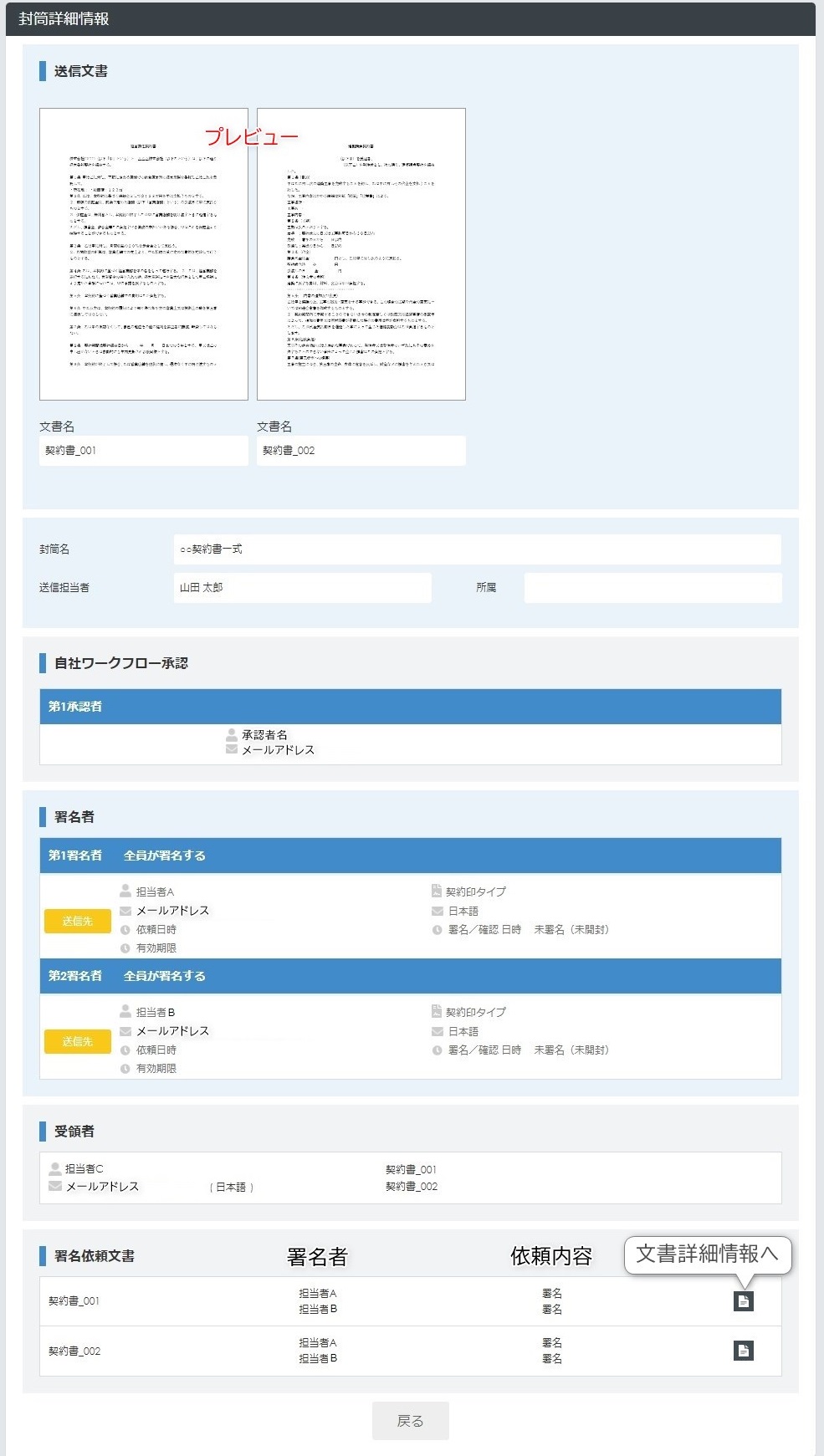Click 文書名 field showing 契約書_001
The image size is (824, 1456).
coord(144,451)
